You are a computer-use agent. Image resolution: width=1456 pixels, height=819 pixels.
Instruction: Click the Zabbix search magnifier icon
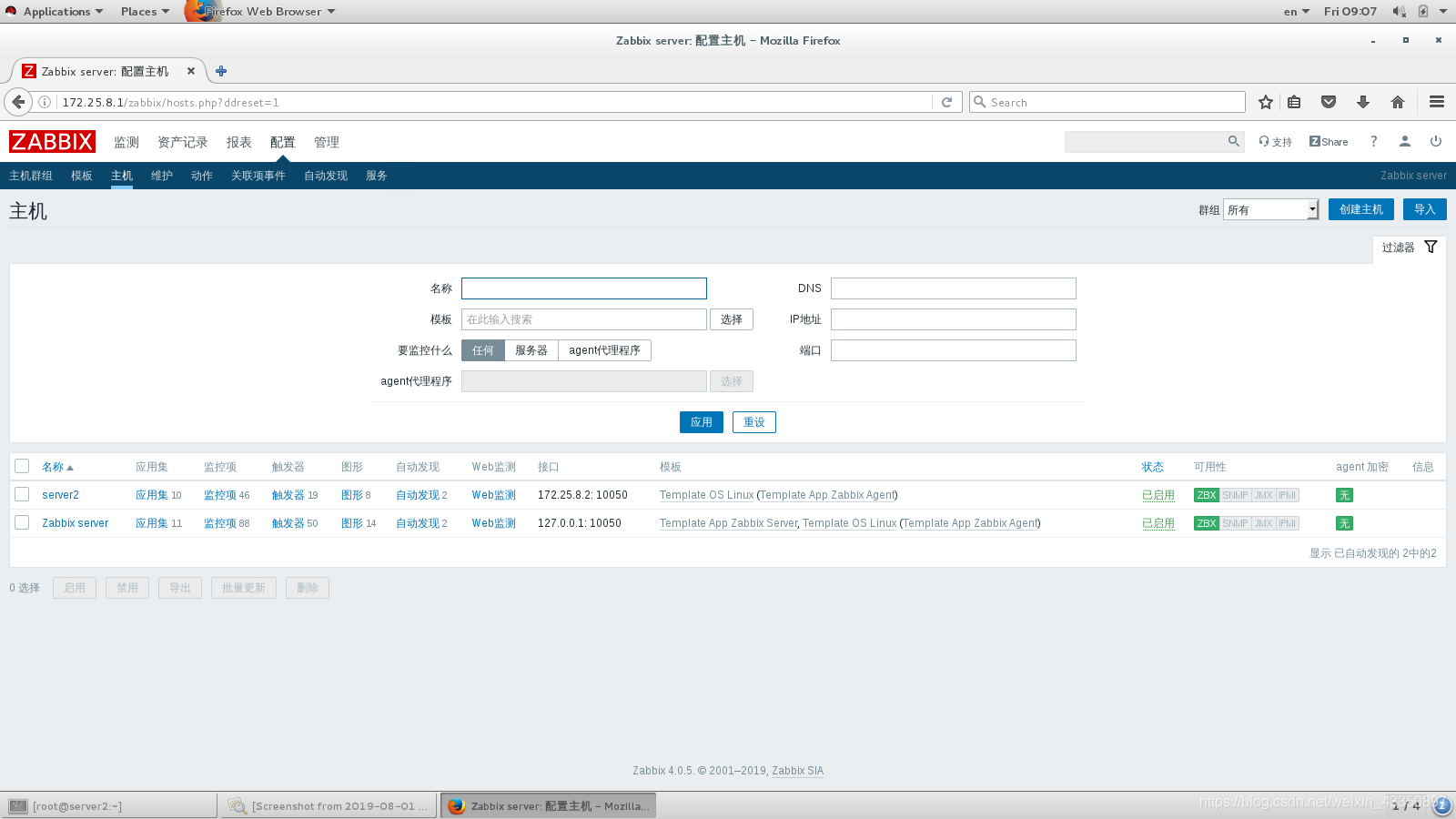1234,141
